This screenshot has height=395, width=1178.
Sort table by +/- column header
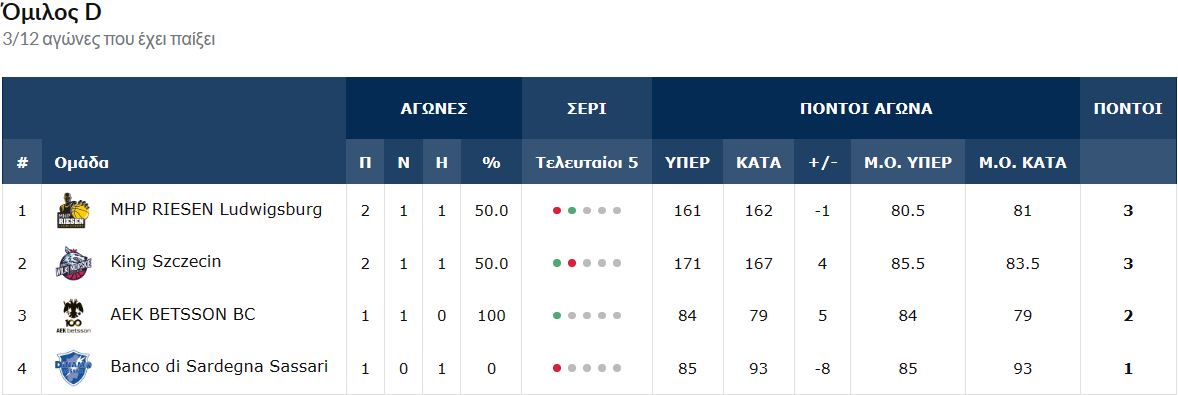coord(823,162)
